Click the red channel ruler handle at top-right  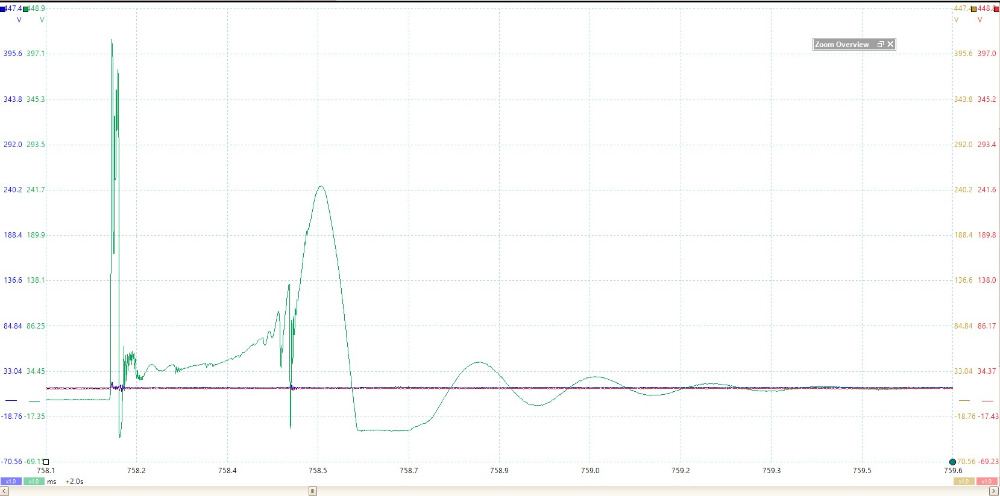pyautogui.click(x=995, y=8)
